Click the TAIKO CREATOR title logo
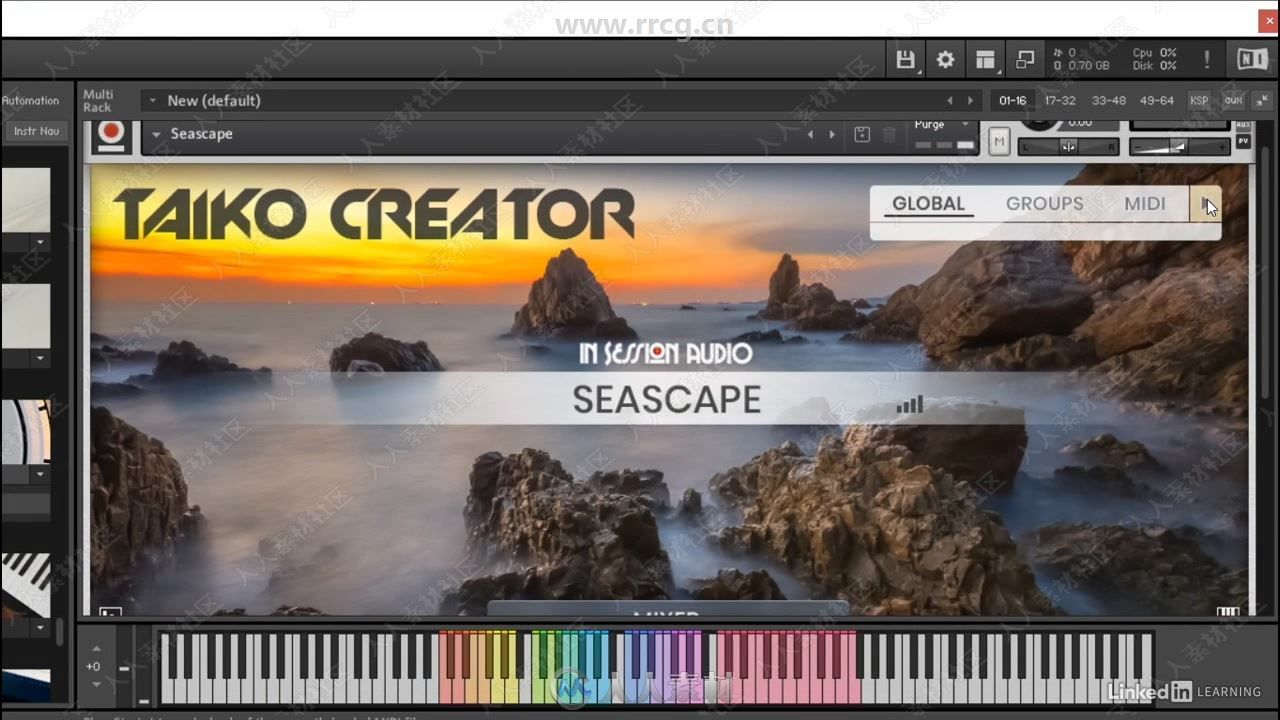The height and width of the screenshot is (720, 1280). tap(373, 214)
